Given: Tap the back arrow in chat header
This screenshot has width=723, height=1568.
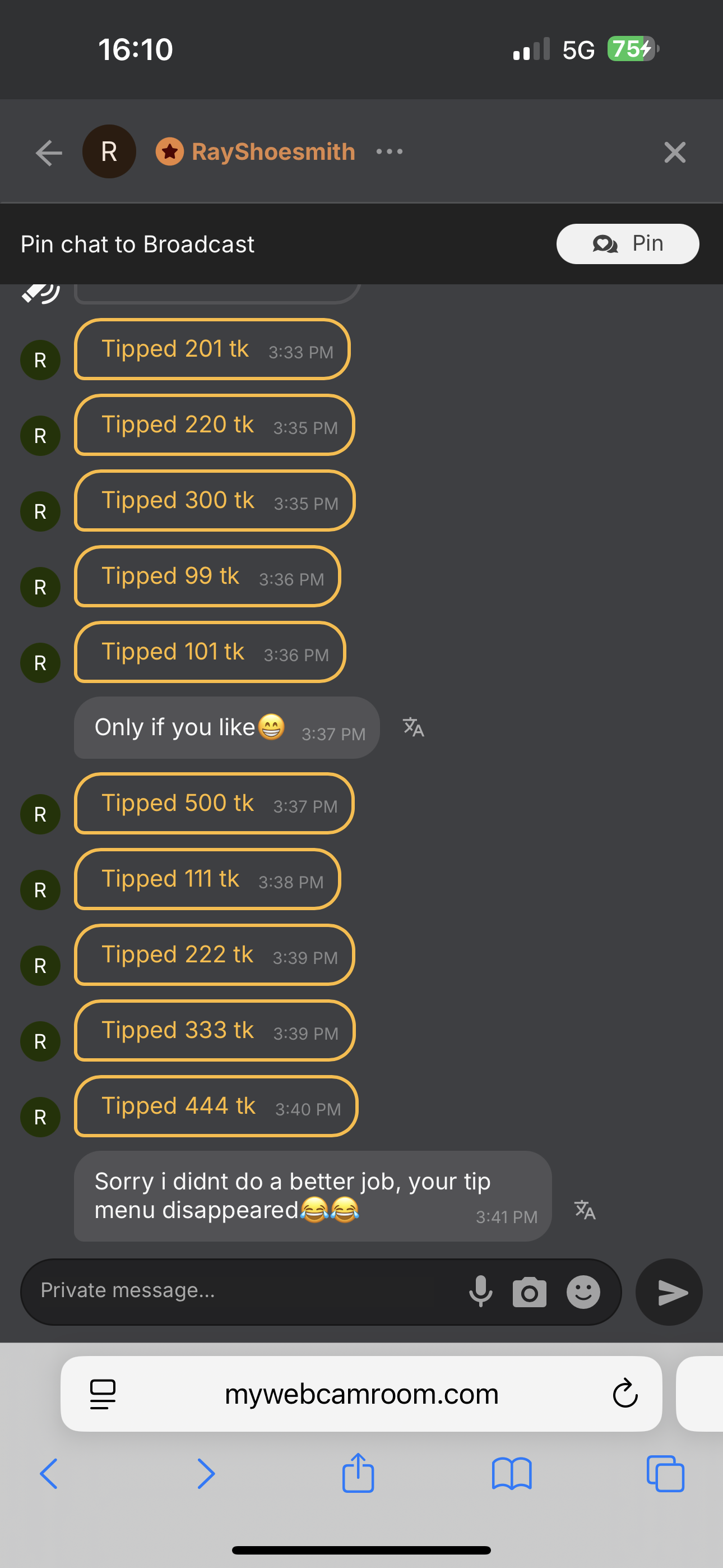Looking at the screenshot, I should click(x=49, y=152).
